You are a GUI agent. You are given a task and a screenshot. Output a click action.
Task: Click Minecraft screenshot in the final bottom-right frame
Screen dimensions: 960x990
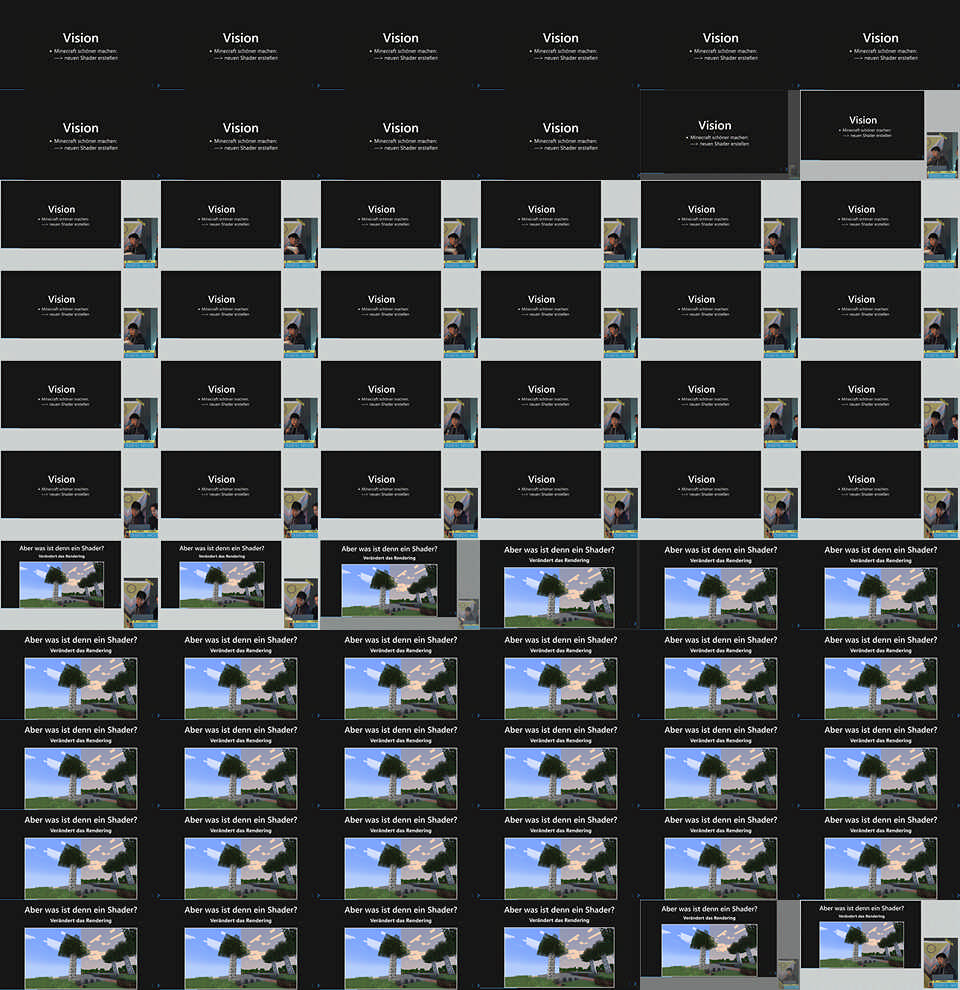pyautogui.click(x=860, y=943)
